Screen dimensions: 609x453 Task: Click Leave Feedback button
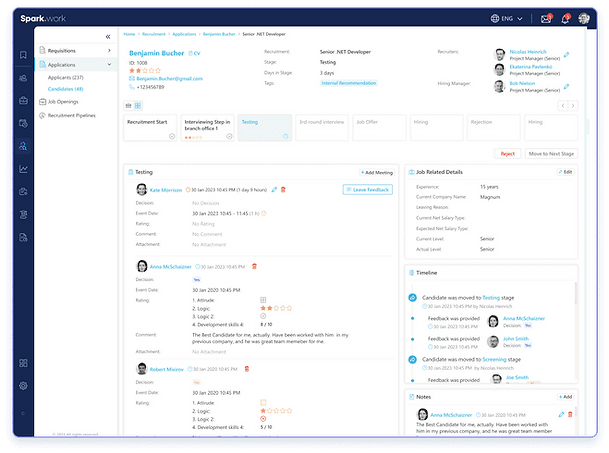click(367, 190)
